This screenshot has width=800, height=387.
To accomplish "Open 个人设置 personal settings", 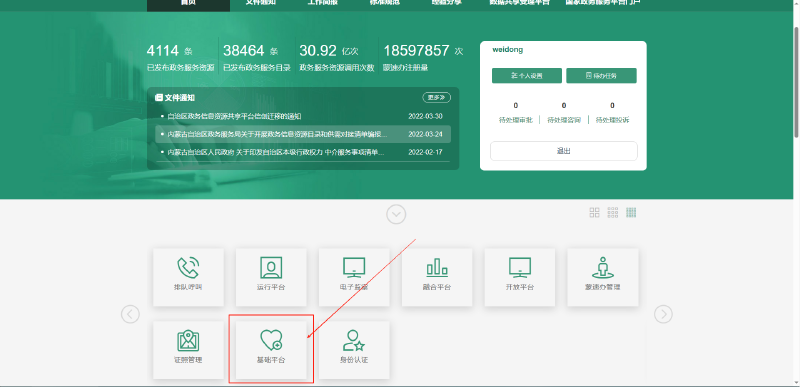I will click(x=527, y=75).
